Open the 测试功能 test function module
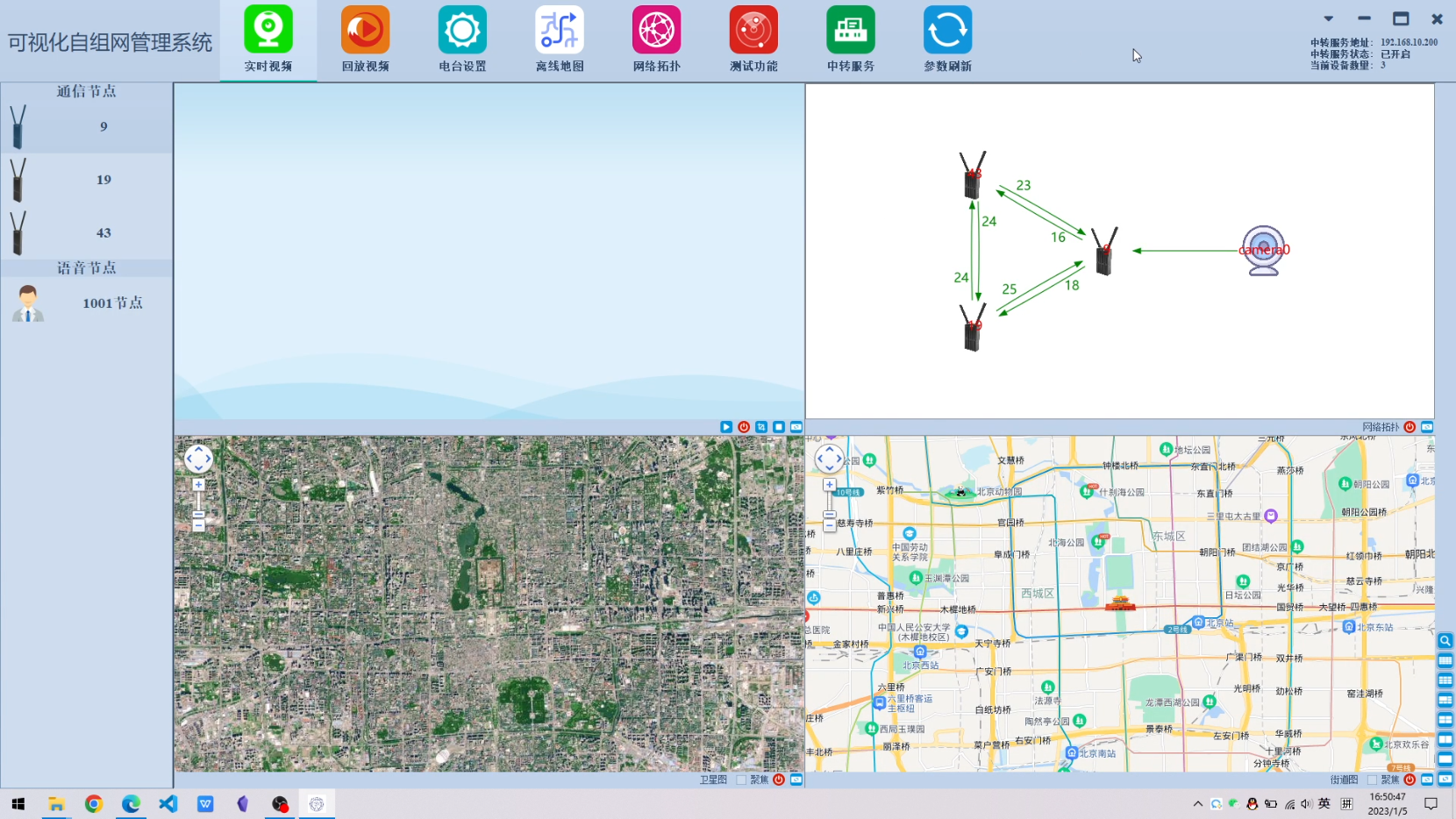The image size is (1456, 819). click(753, 40)
